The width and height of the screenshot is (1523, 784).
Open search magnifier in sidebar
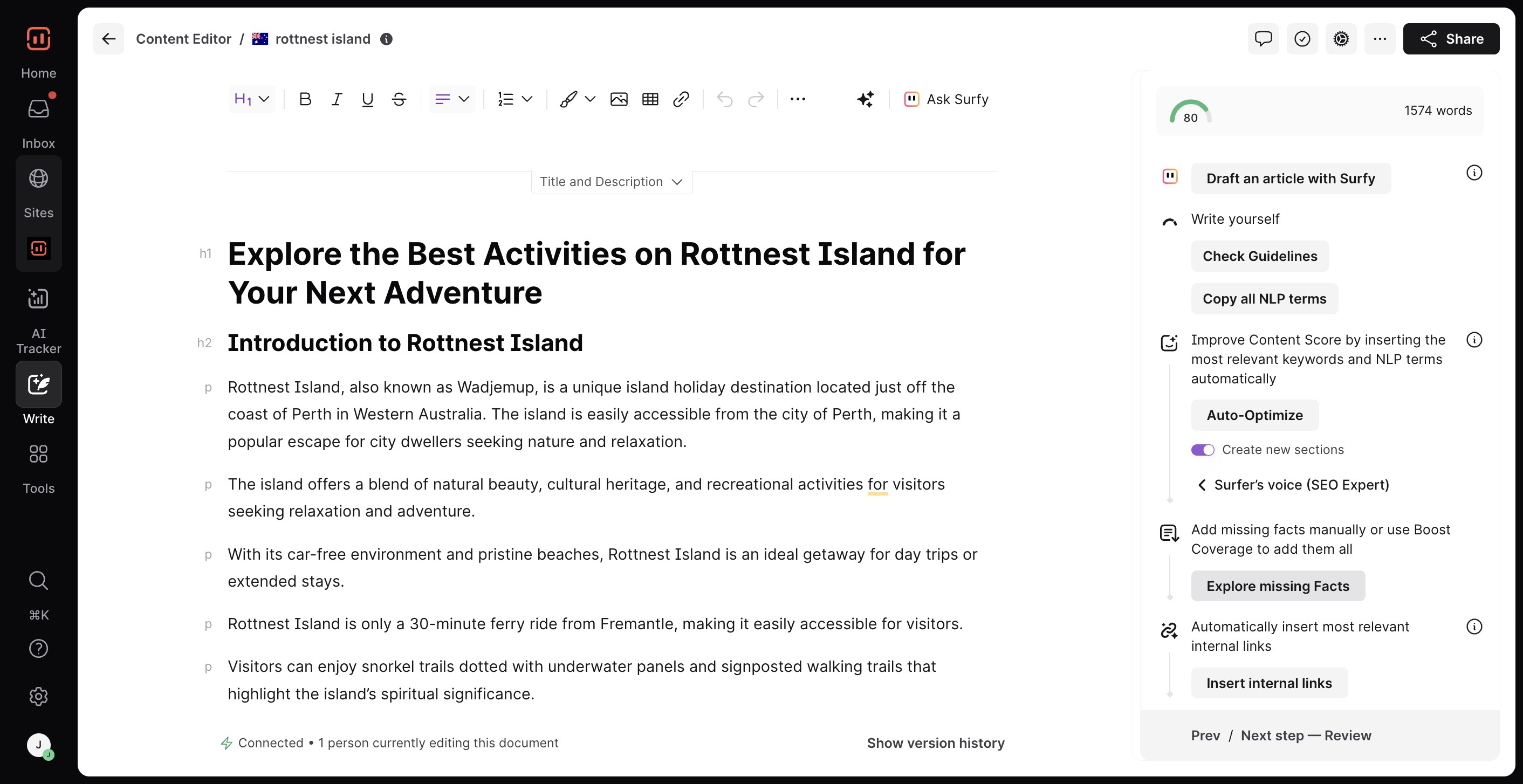[38, 580]
